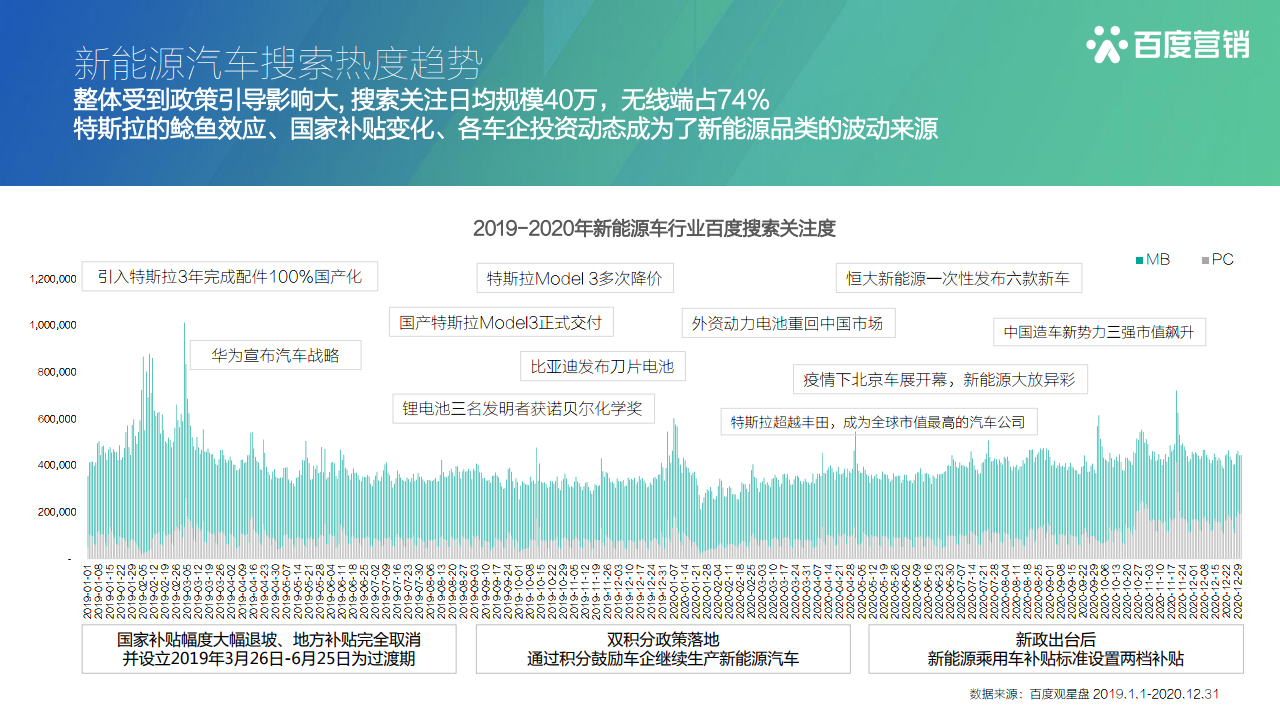Click the MB legend label
The image size is (1280, 720).
[1158, 260]
